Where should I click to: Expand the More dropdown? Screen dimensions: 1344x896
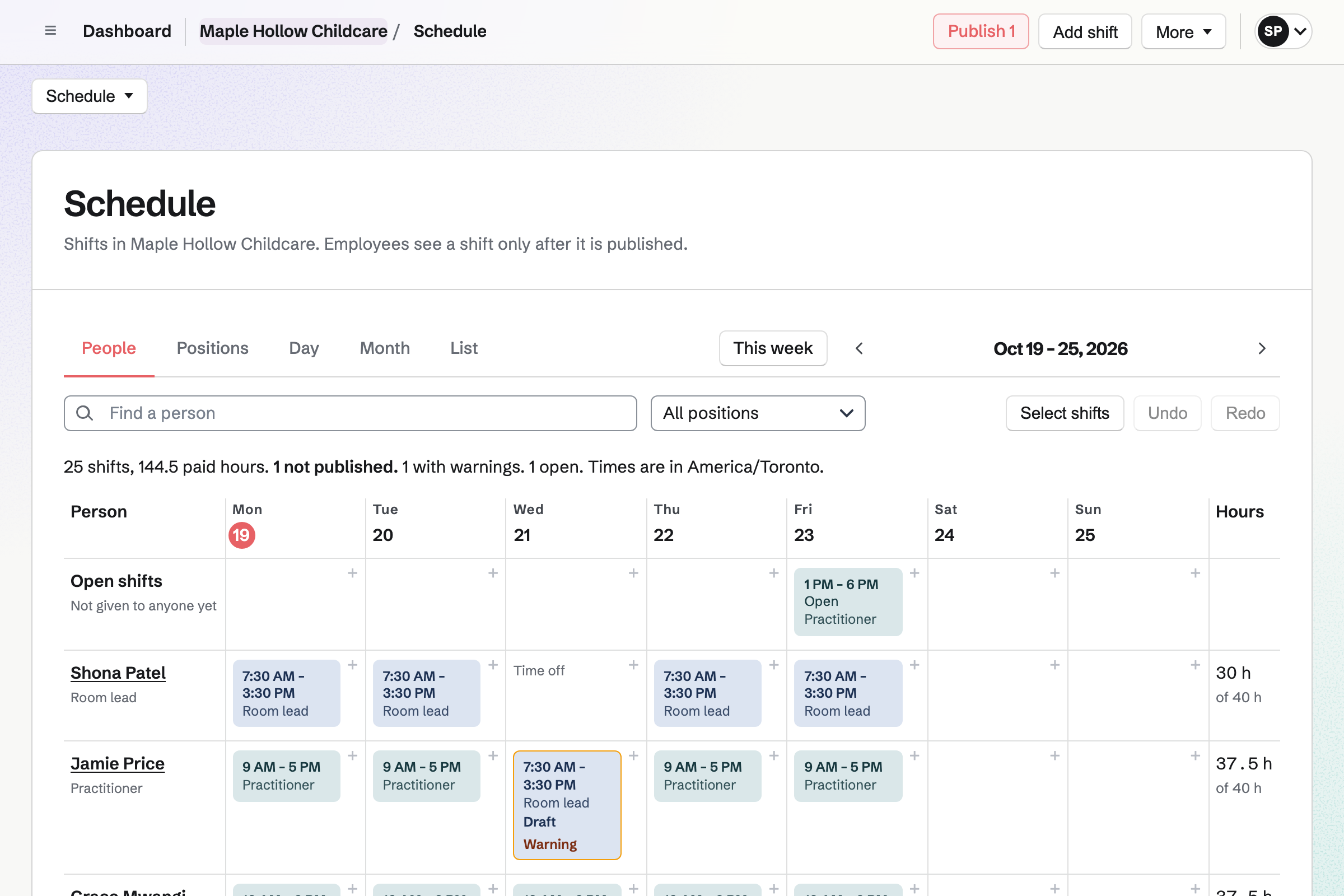point(1183,31)
